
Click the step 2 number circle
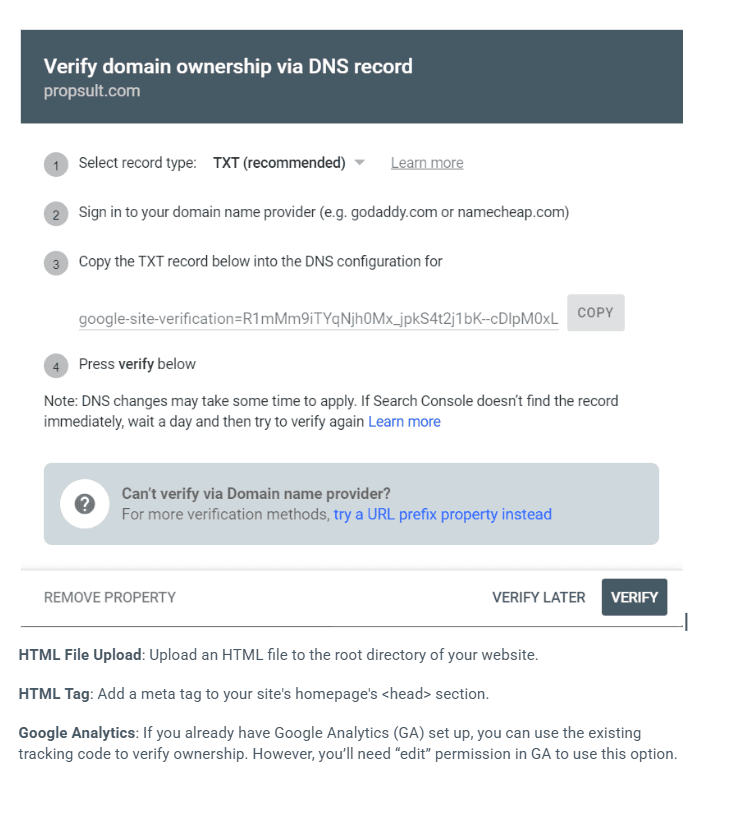pyautogui.click(x=56, y=215)
